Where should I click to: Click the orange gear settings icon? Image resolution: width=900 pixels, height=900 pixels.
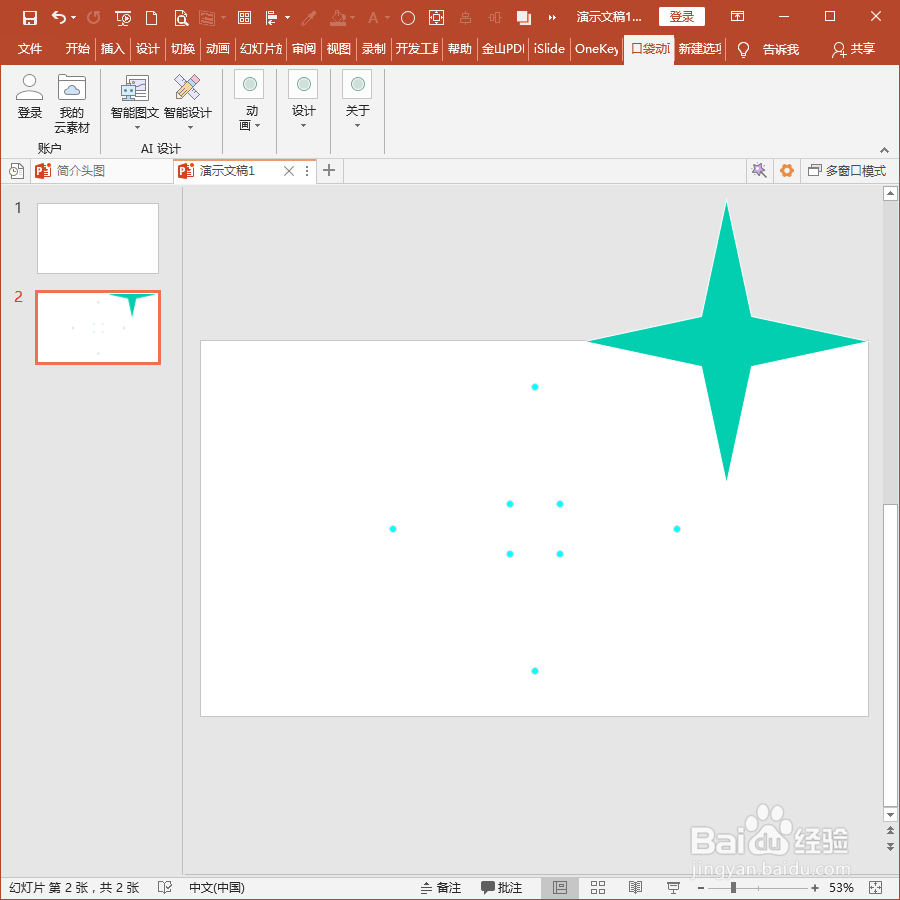[787, 170]
